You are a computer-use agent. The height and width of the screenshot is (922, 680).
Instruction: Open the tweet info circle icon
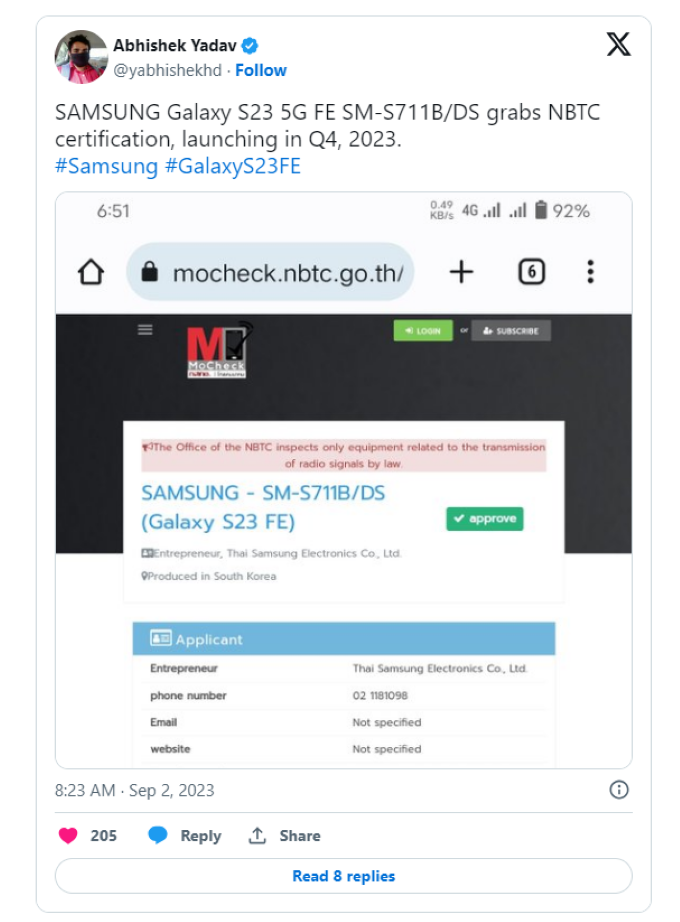(619, 790)
